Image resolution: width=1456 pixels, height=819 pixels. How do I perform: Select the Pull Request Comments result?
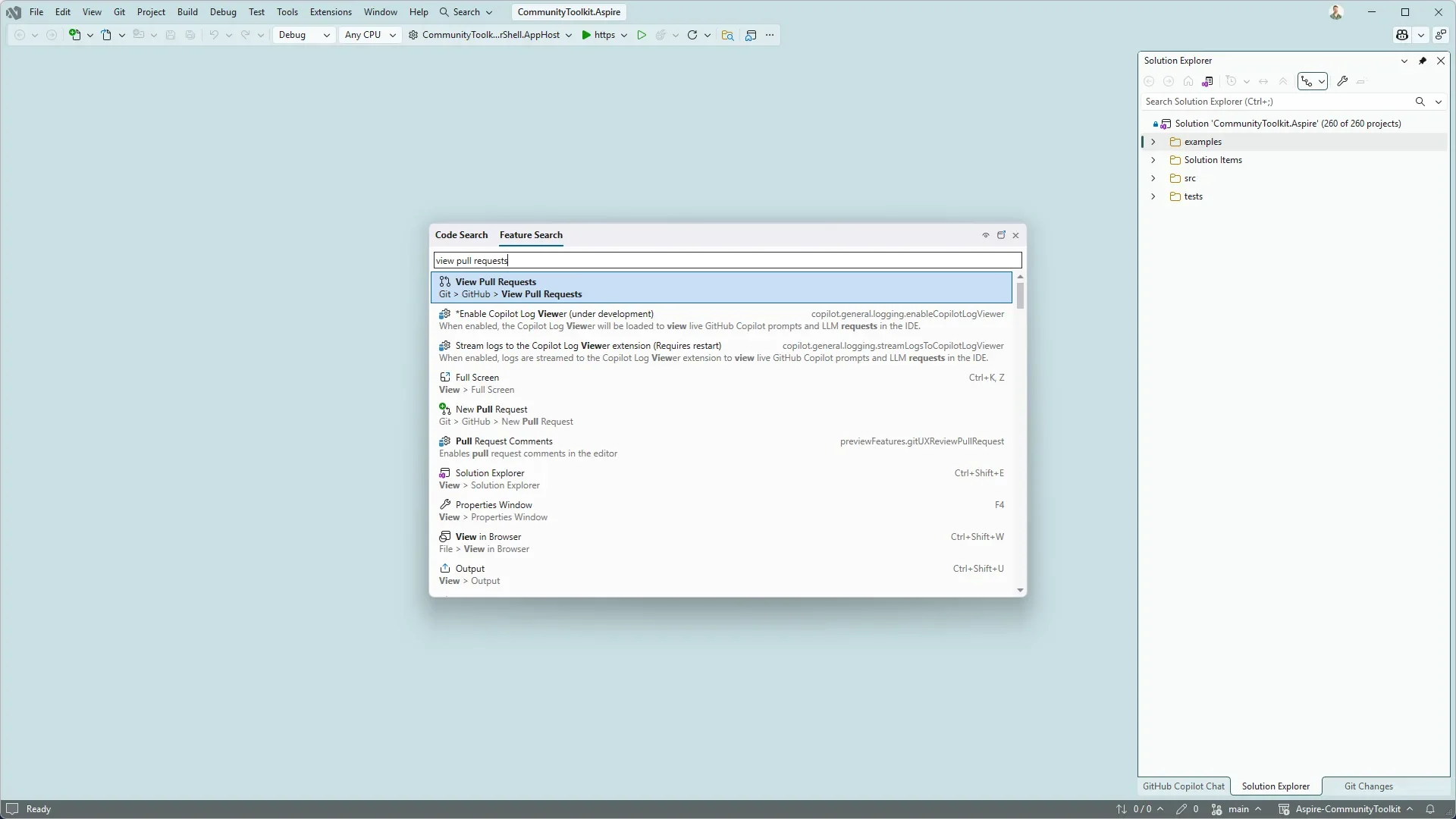[x=721, y=447]
